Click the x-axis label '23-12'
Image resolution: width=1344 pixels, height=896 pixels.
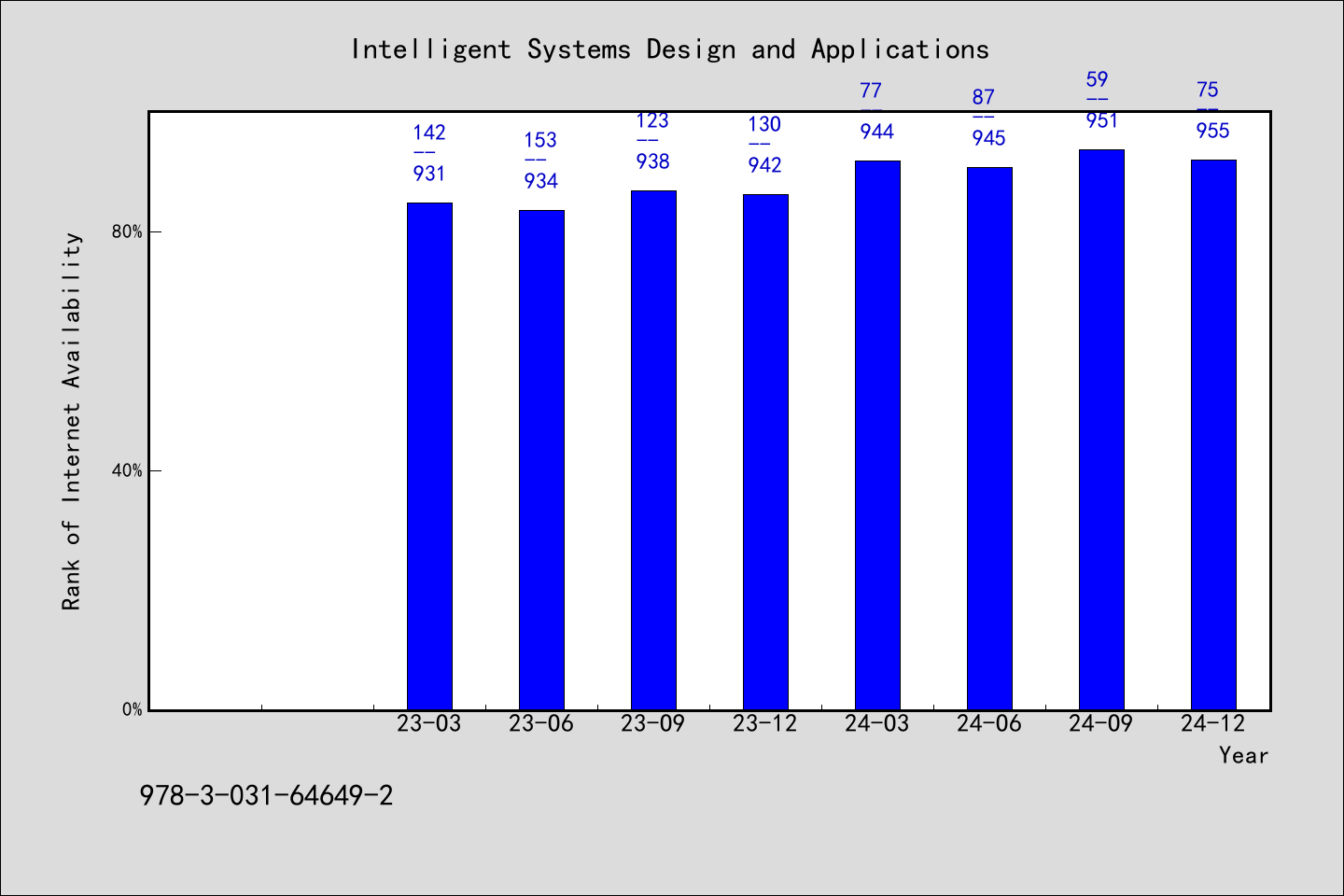(765, 723)
